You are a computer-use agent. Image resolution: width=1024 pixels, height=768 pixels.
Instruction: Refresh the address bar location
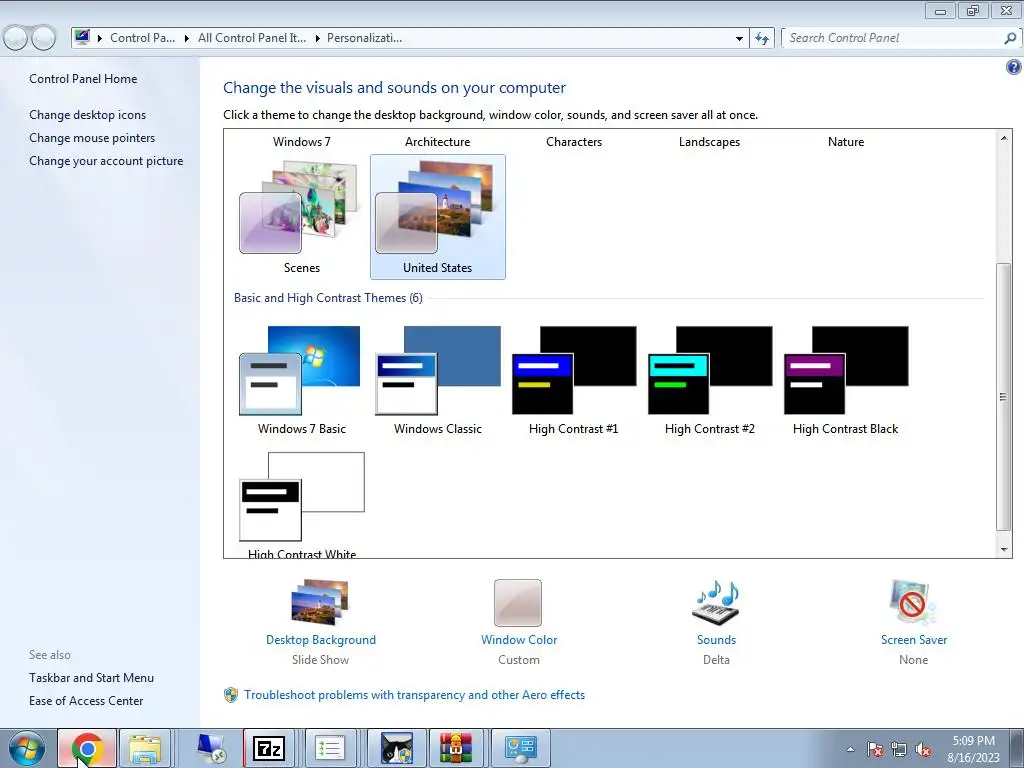tap(762, 38)
